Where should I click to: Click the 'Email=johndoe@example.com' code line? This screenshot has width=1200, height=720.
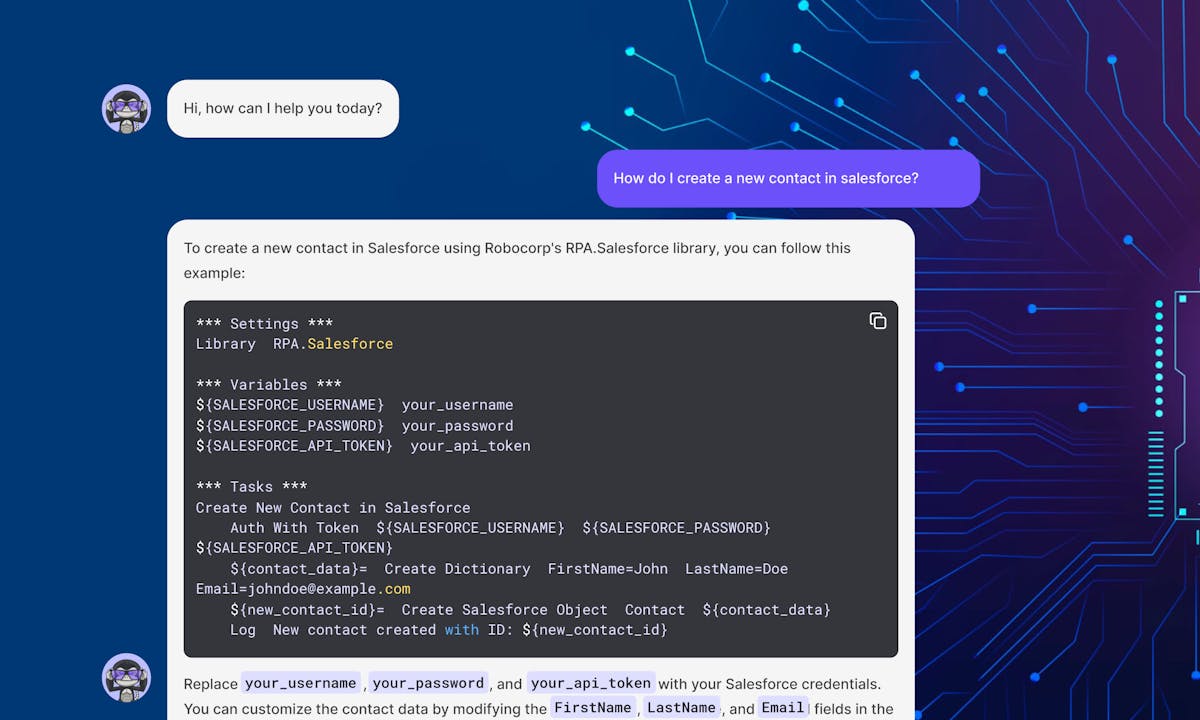point(303,589)
